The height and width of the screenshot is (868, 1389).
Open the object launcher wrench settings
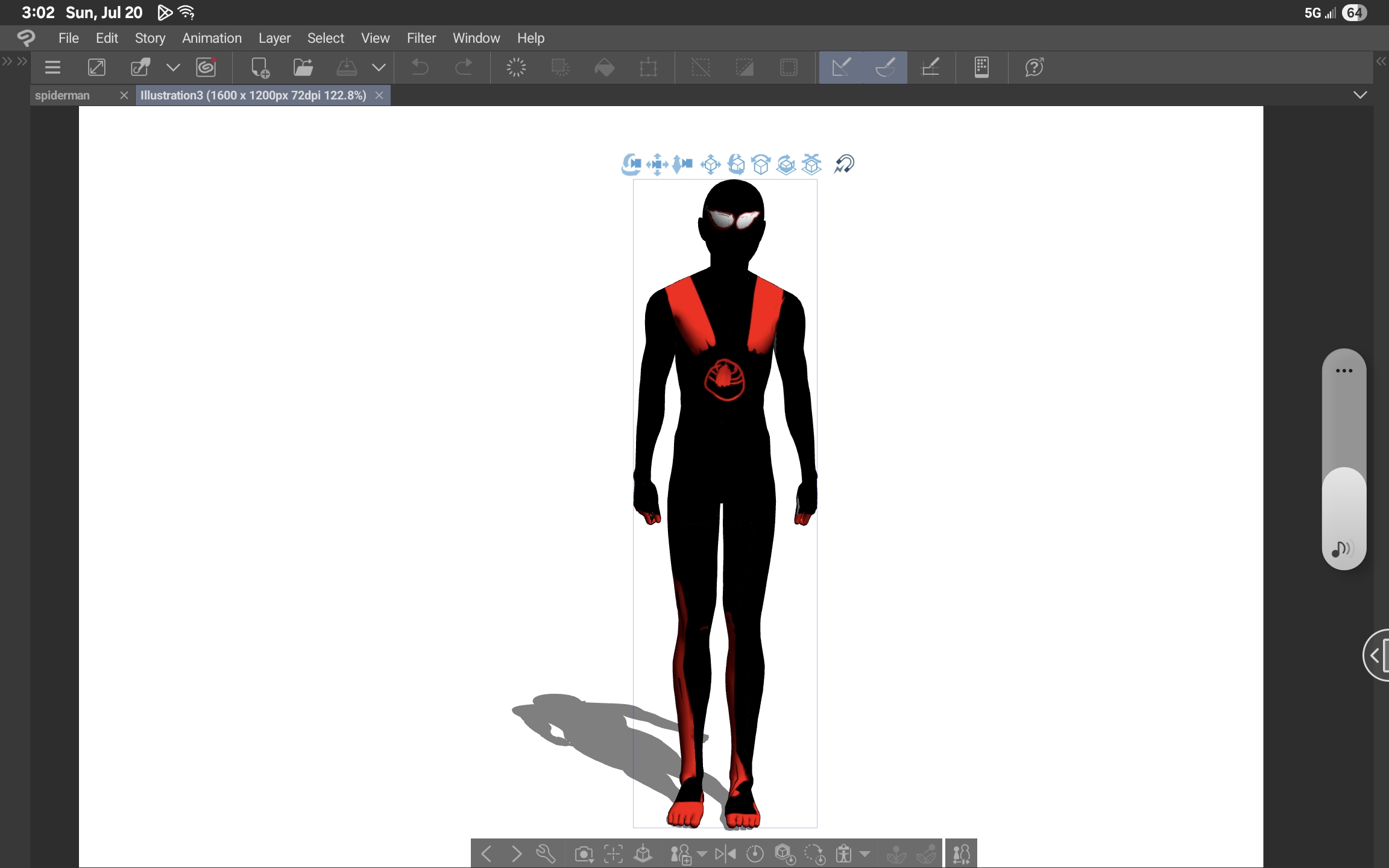point(546,854)
